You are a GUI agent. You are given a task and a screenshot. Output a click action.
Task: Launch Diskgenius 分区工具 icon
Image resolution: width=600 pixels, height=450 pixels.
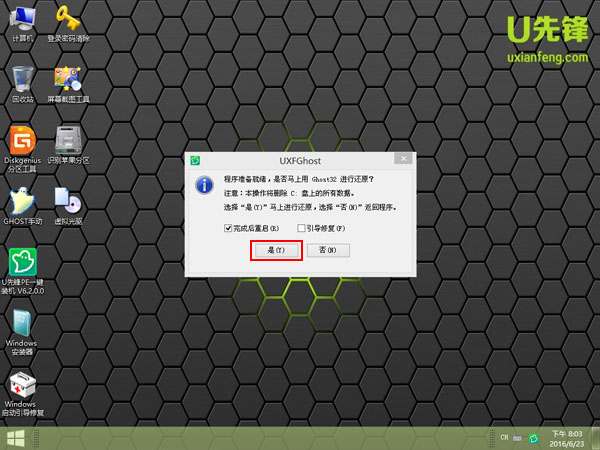(x=23, y=149)
